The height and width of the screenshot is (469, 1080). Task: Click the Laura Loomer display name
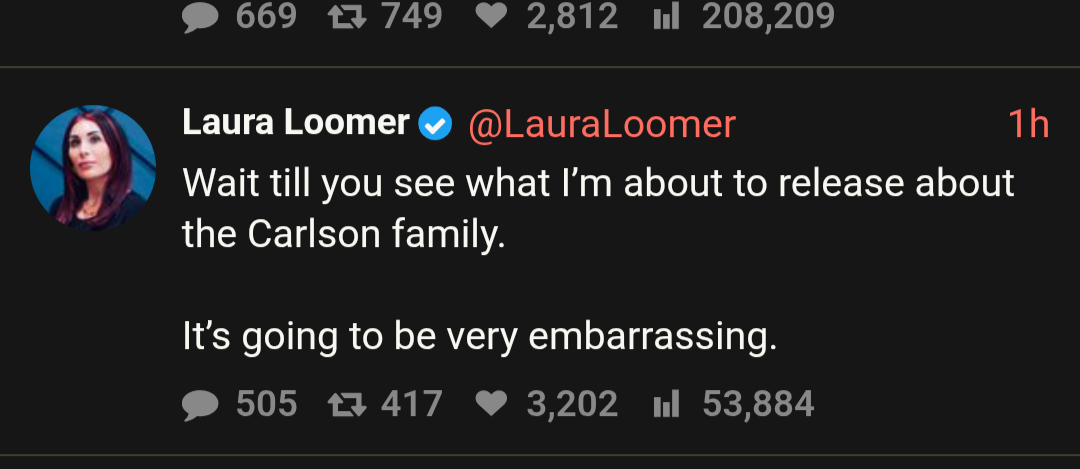tap(296, 123)
